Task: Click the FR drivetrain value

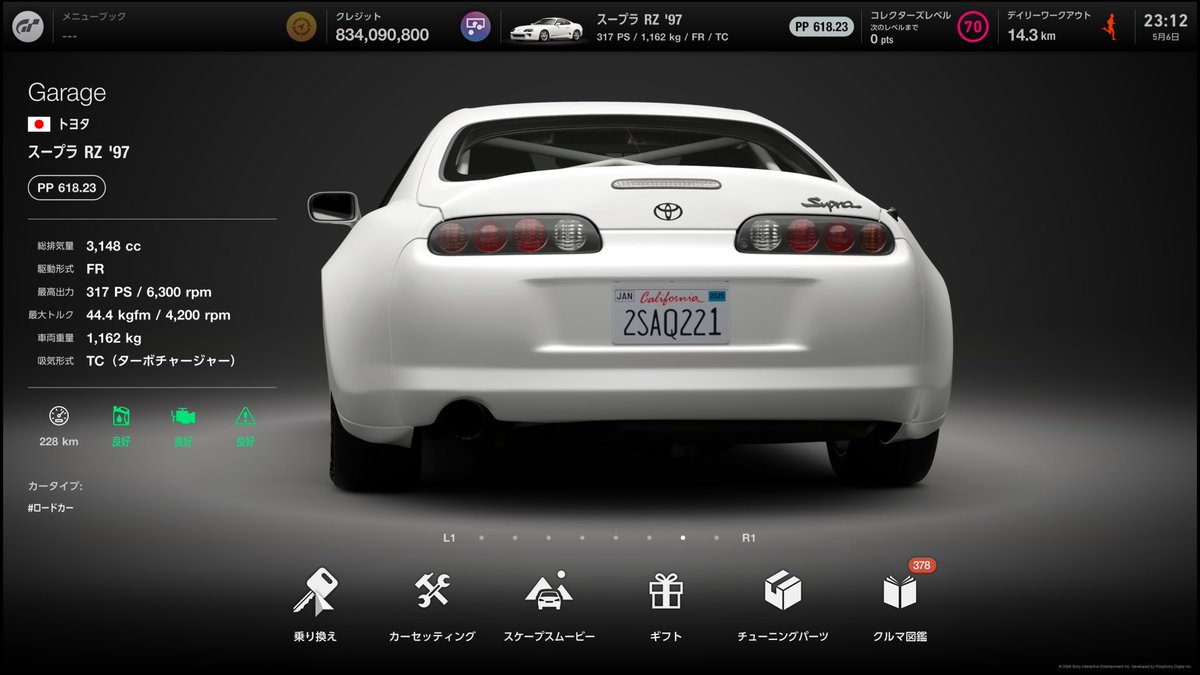Action: tap(95, 269)
